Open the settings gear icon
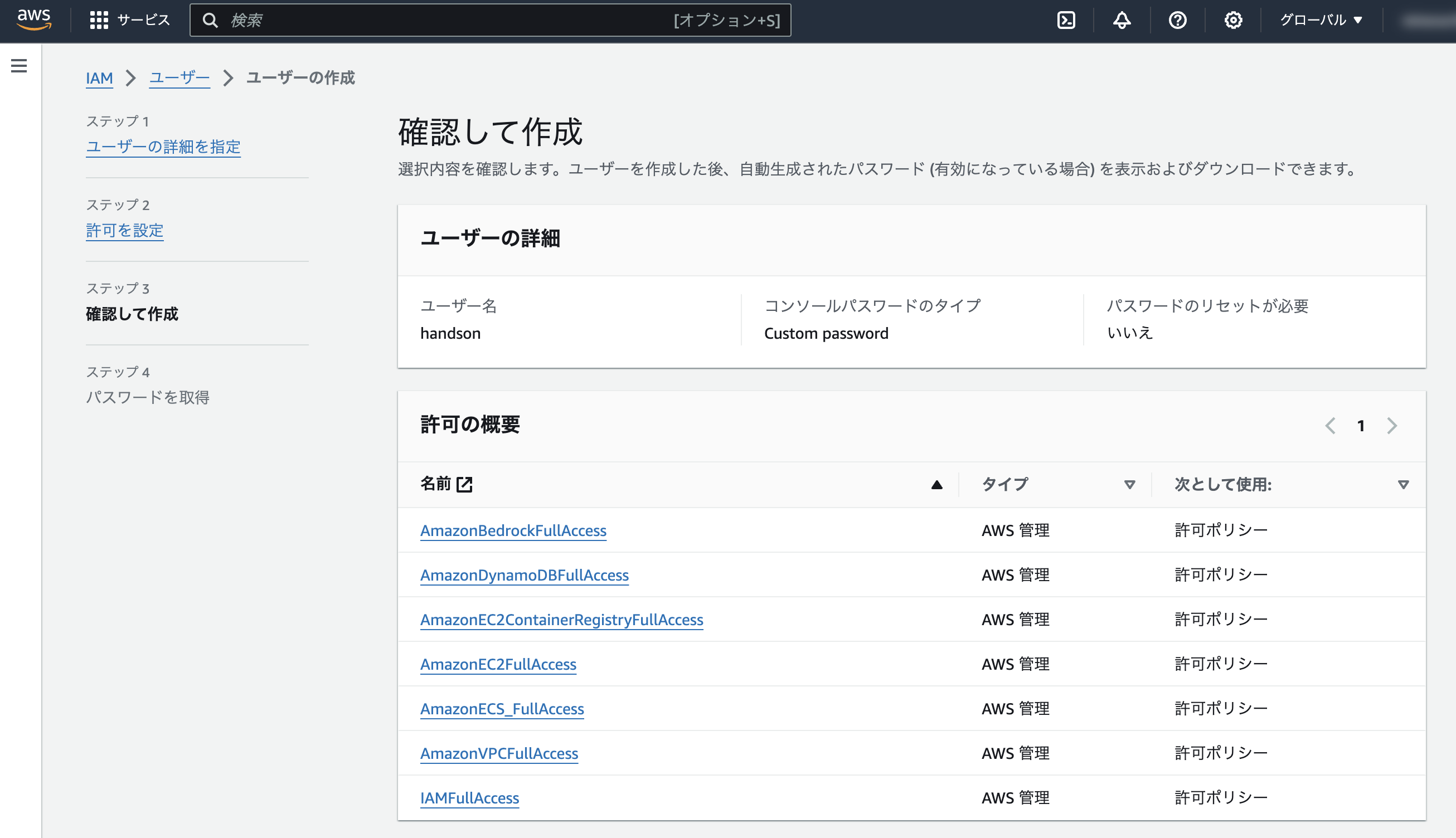 tap(1232, 20)
